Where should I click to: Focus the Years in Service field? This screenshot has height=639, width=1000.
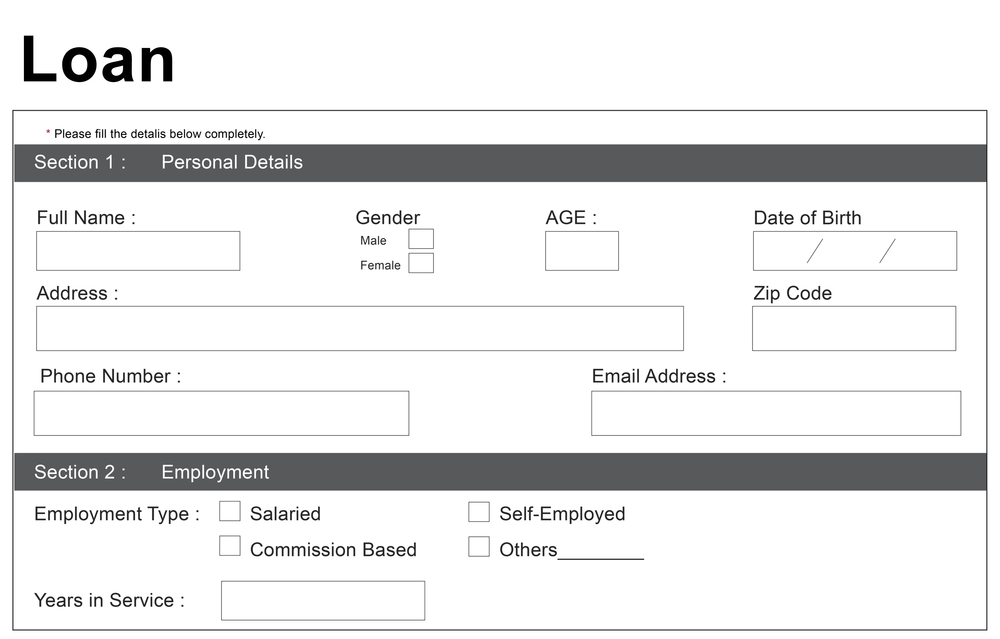click(323, 601)
